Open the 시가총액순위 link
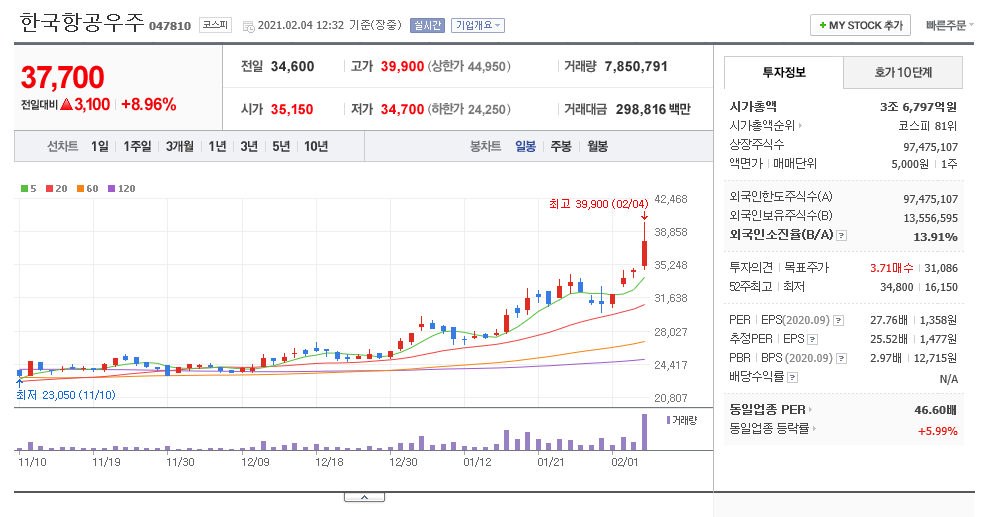The image size is (991, 517). click(765, 125)
